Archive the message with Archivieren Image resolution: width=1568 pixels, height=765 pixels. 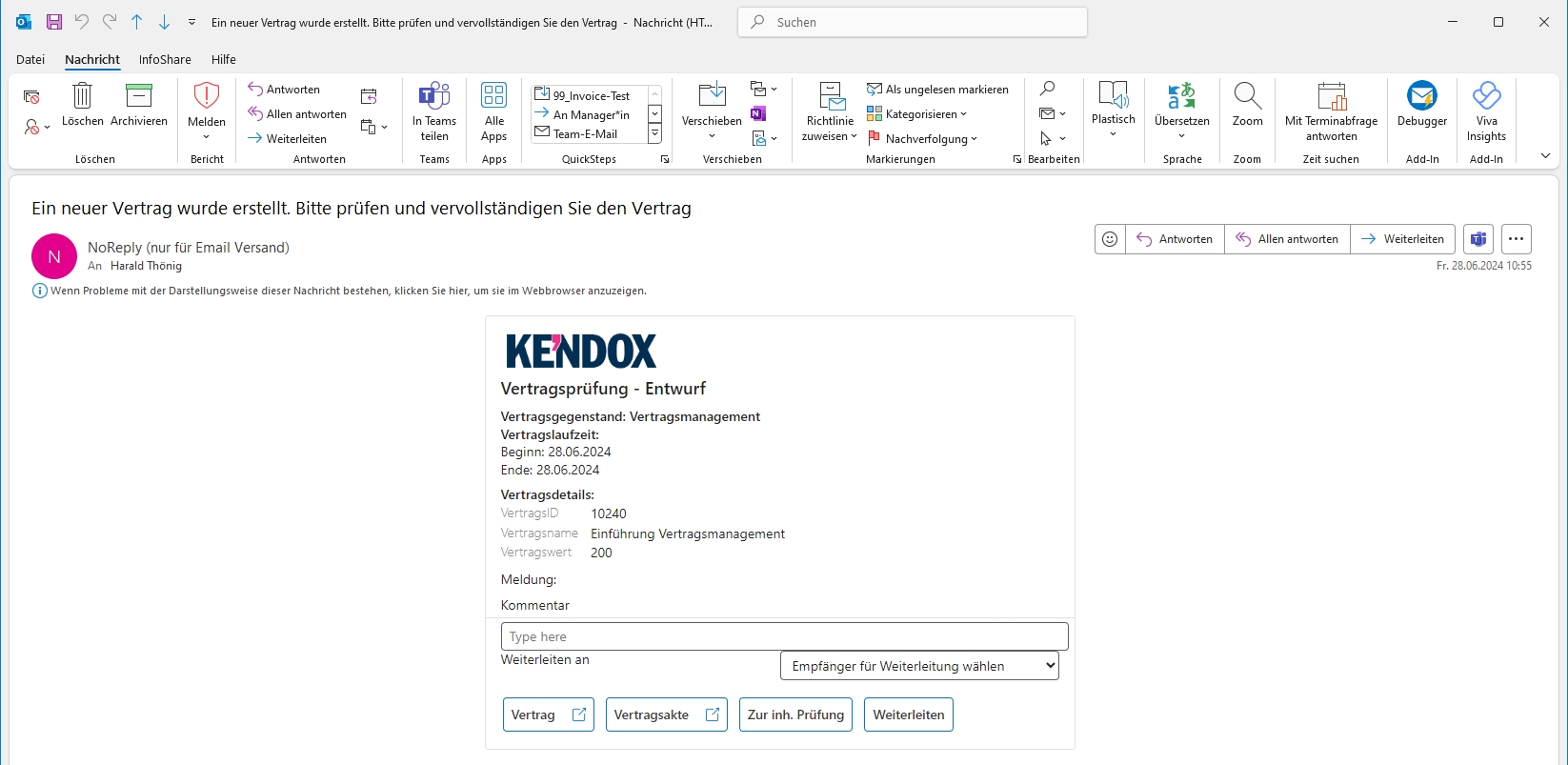139,105
